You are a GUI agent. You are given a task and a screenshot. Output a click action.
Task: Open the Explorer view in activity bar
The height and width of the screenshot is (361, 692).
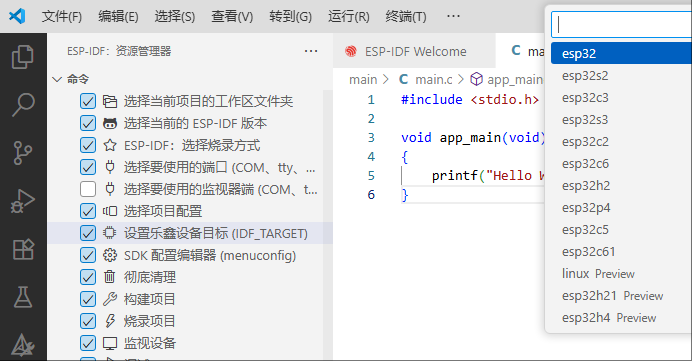23,57
